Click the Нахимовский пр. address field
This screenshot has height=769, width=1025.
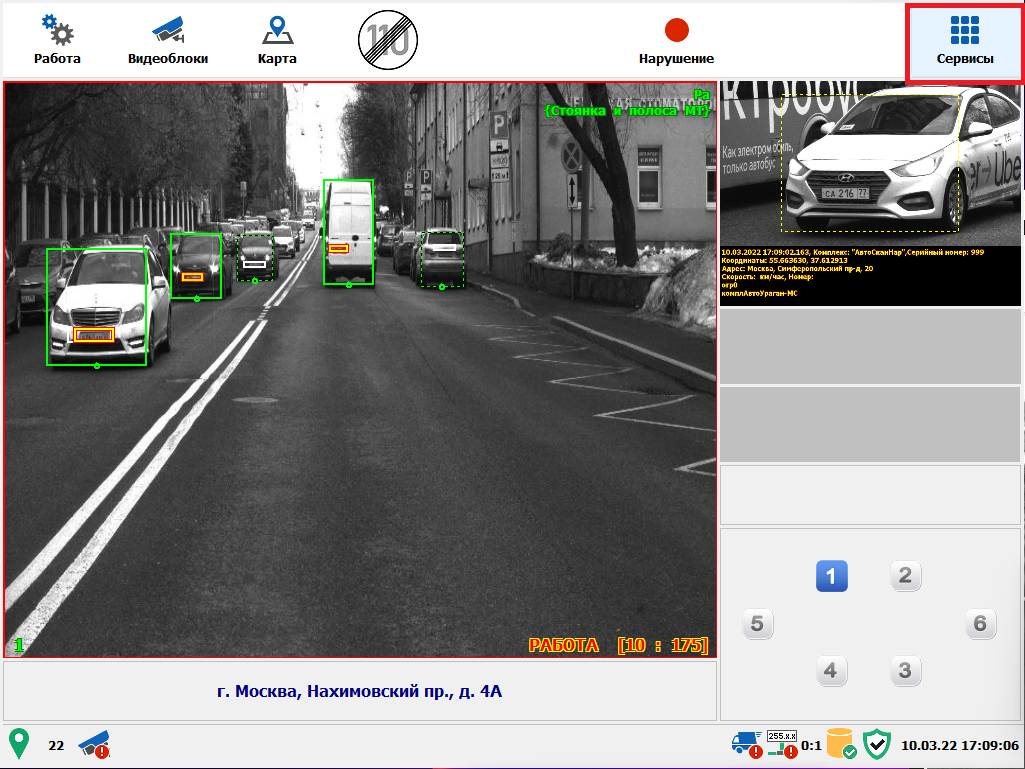click(360, 691)
